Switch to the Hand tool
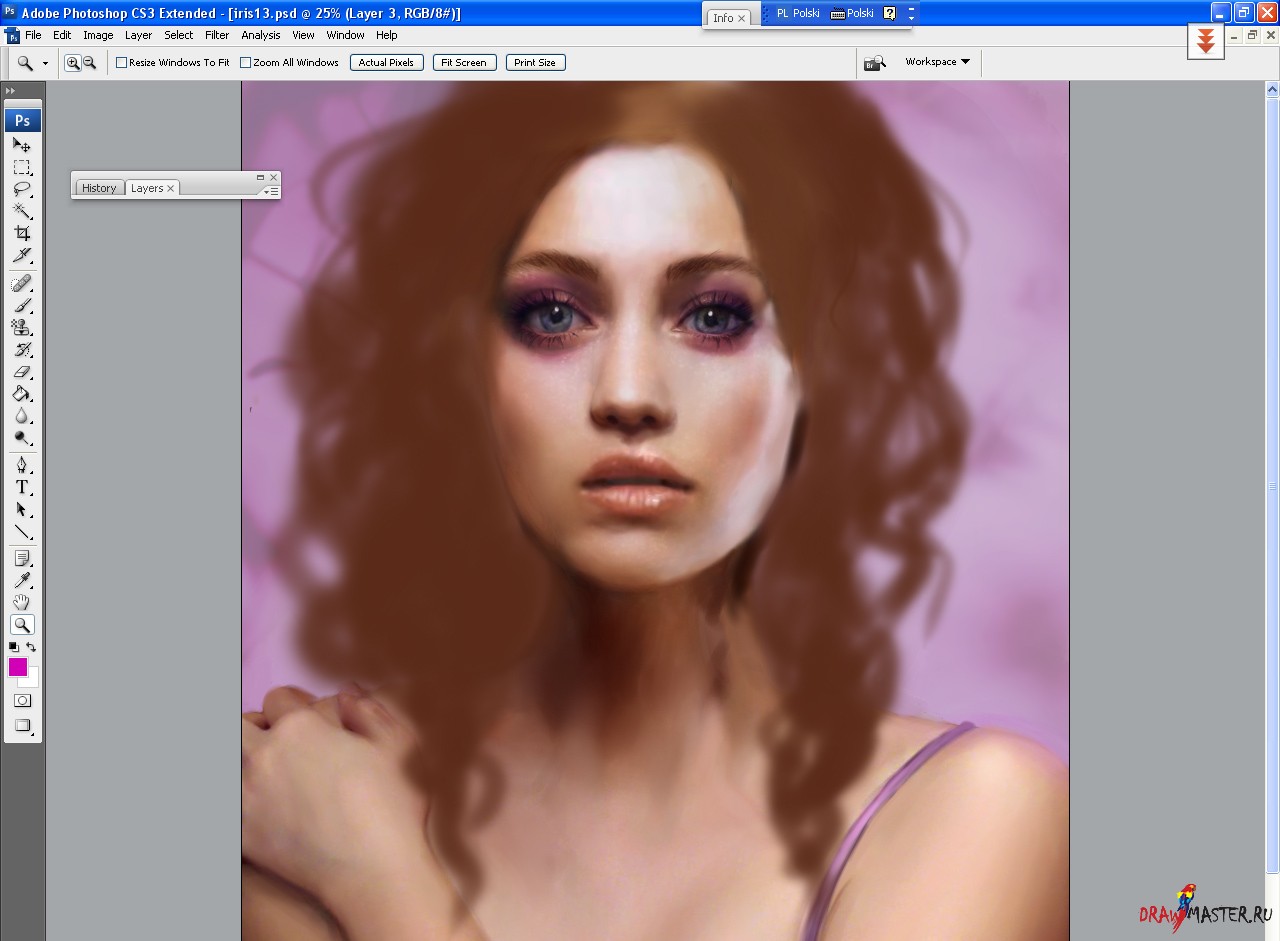The height and width of the screenshot is (941, 1280). 21,602
